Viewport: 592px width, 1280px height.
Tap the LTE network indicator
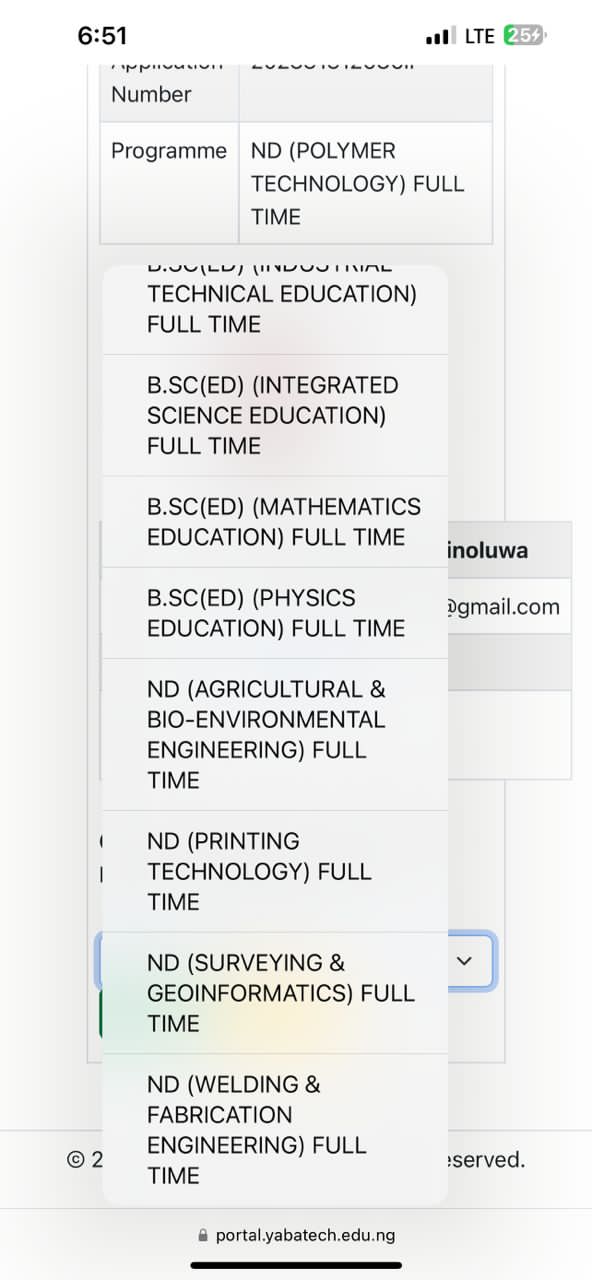click(480, 36)
